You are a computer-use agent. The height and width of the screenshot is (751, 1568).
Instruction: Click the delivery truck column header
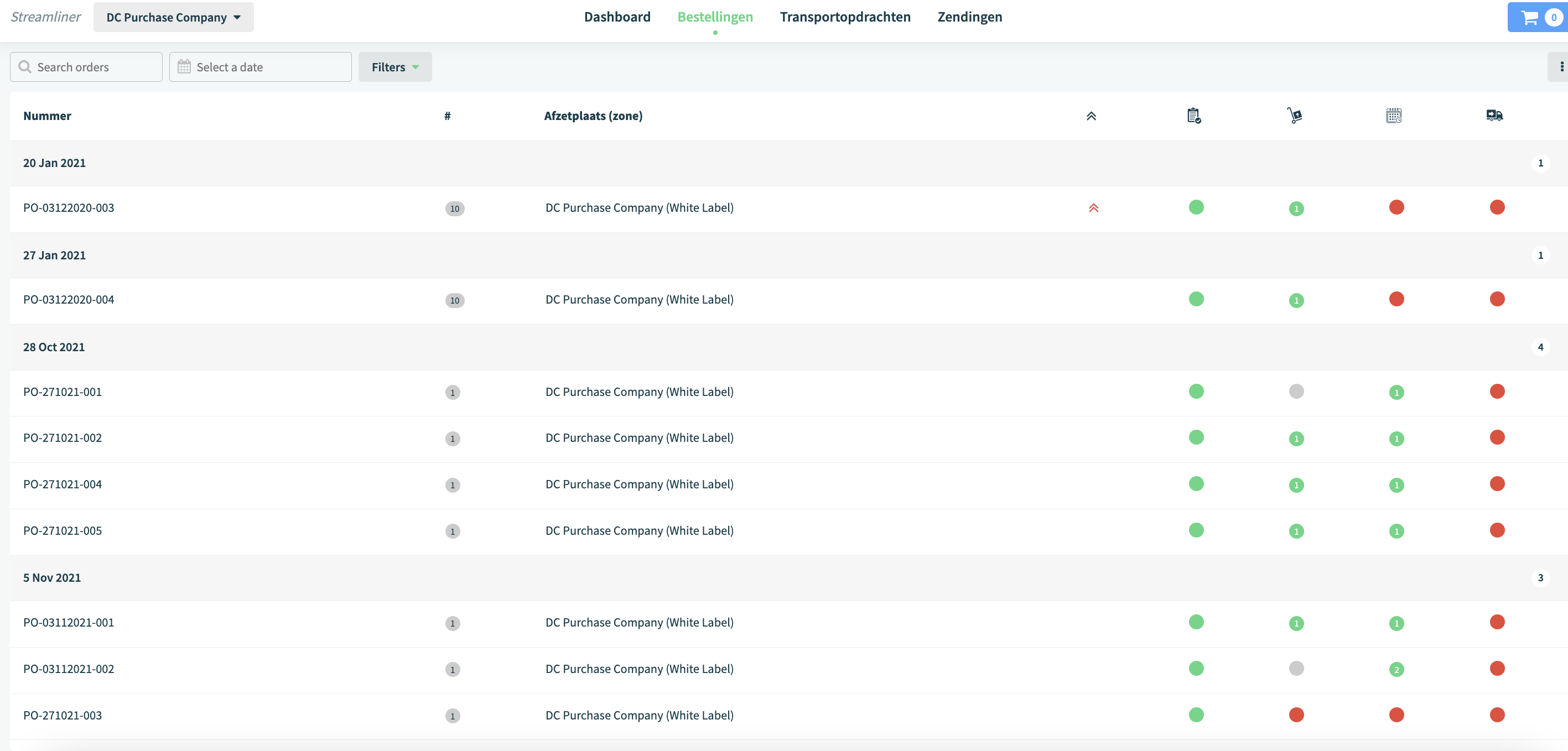pos(1494,116)
